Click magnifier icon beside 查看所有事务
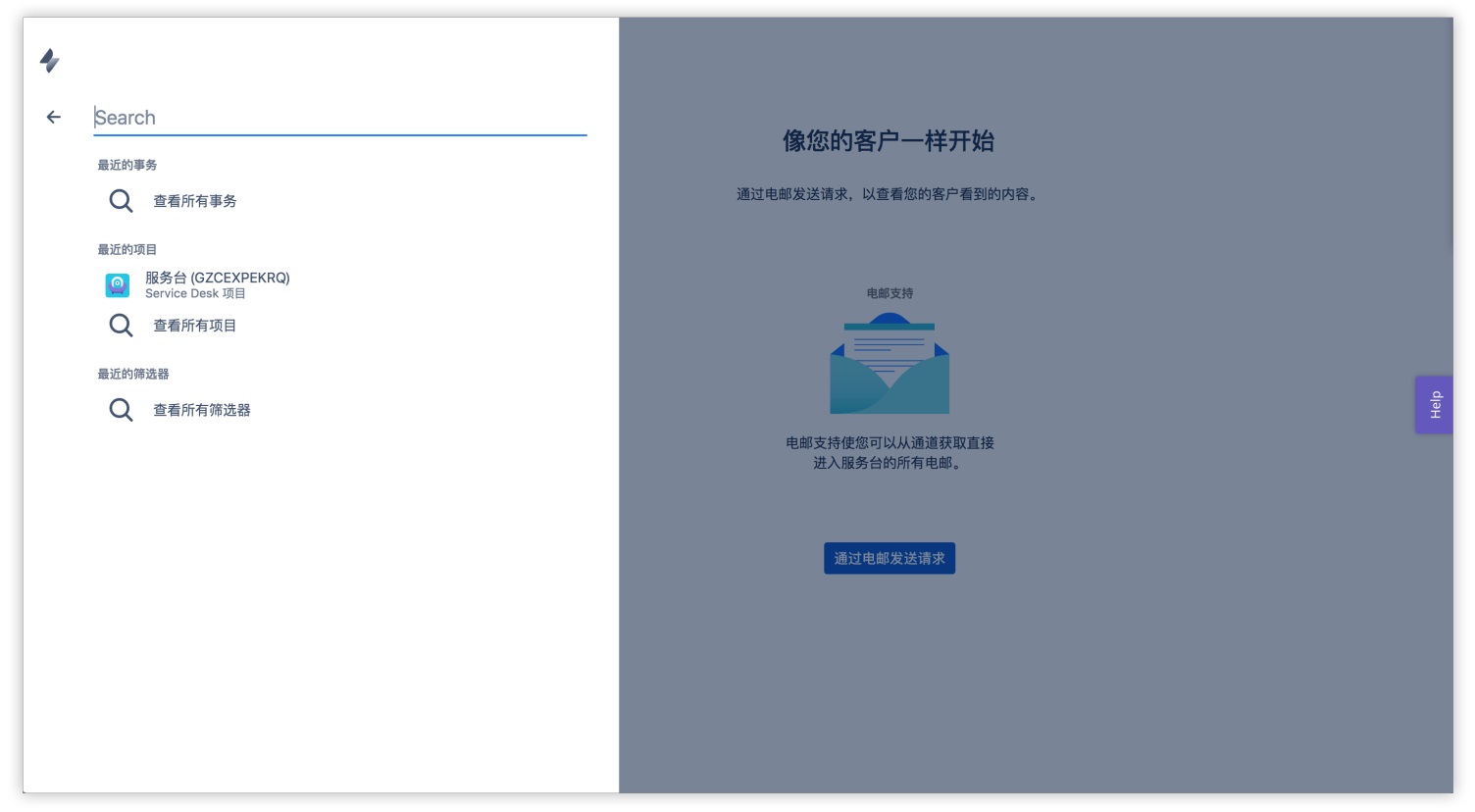 click(121, 201)
